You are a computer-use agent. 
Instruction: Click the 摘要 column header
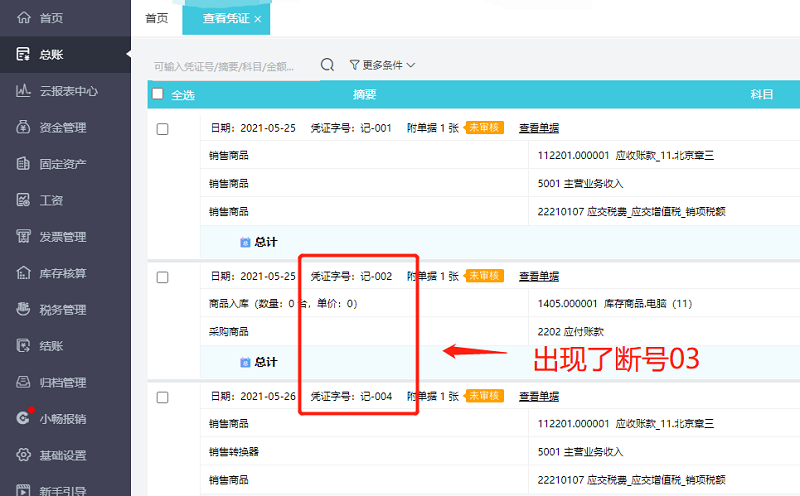coord(364,94)
